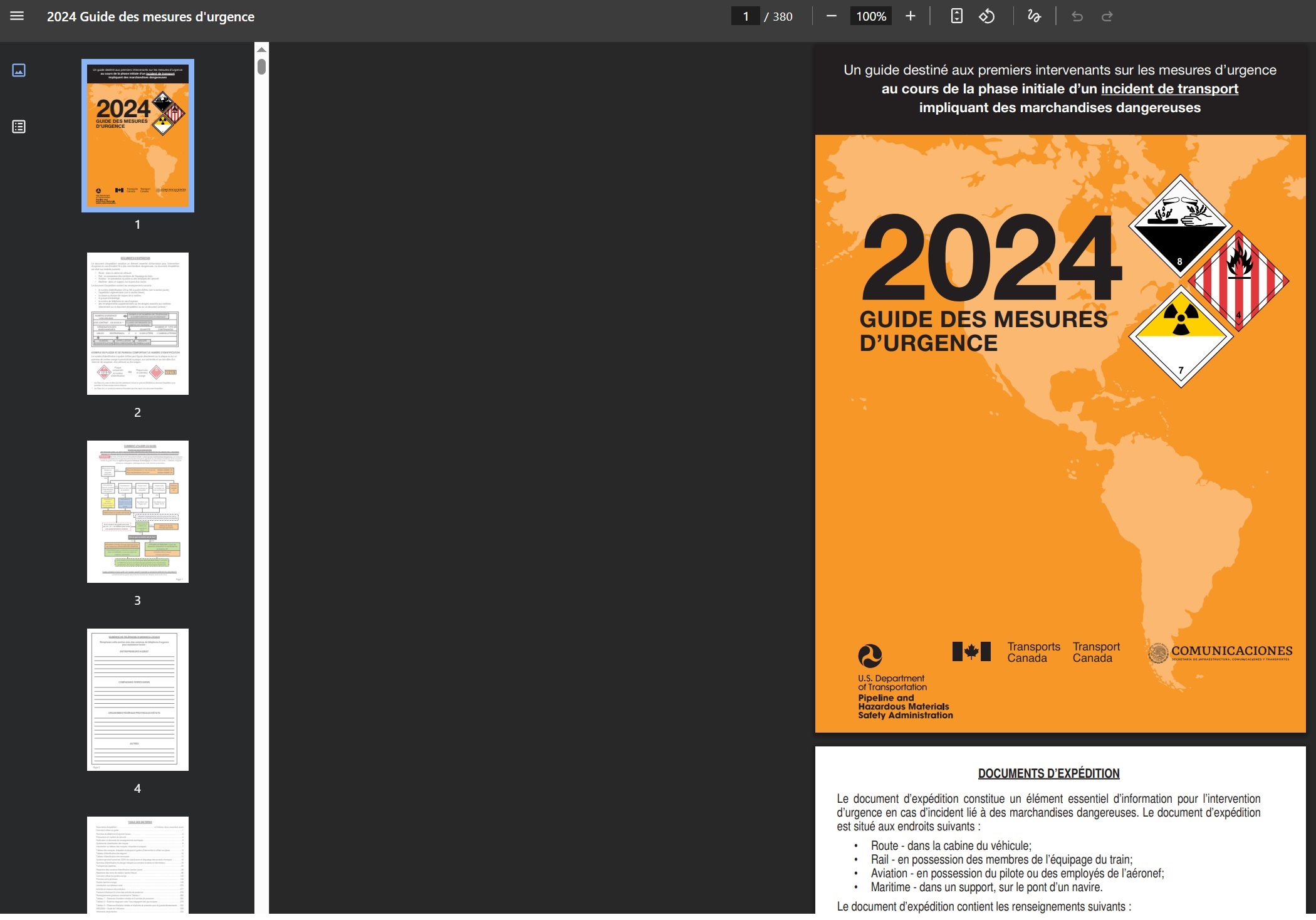The width and height of the screenshot is (1316, 920).
Task: Click the undo arrow icon
Action: pos(1077,16)
